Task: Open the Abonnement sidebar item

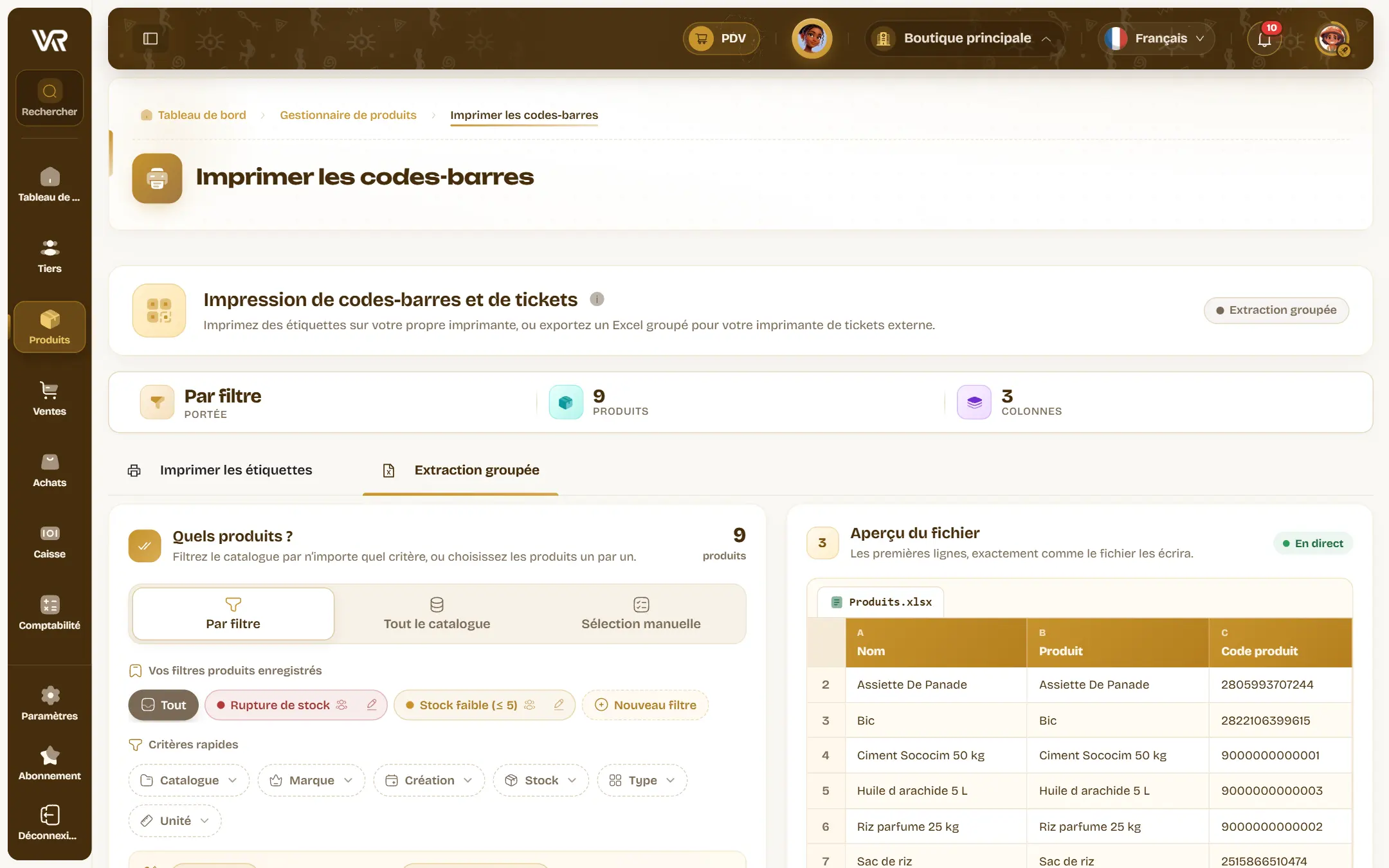Action: point(50,763)
